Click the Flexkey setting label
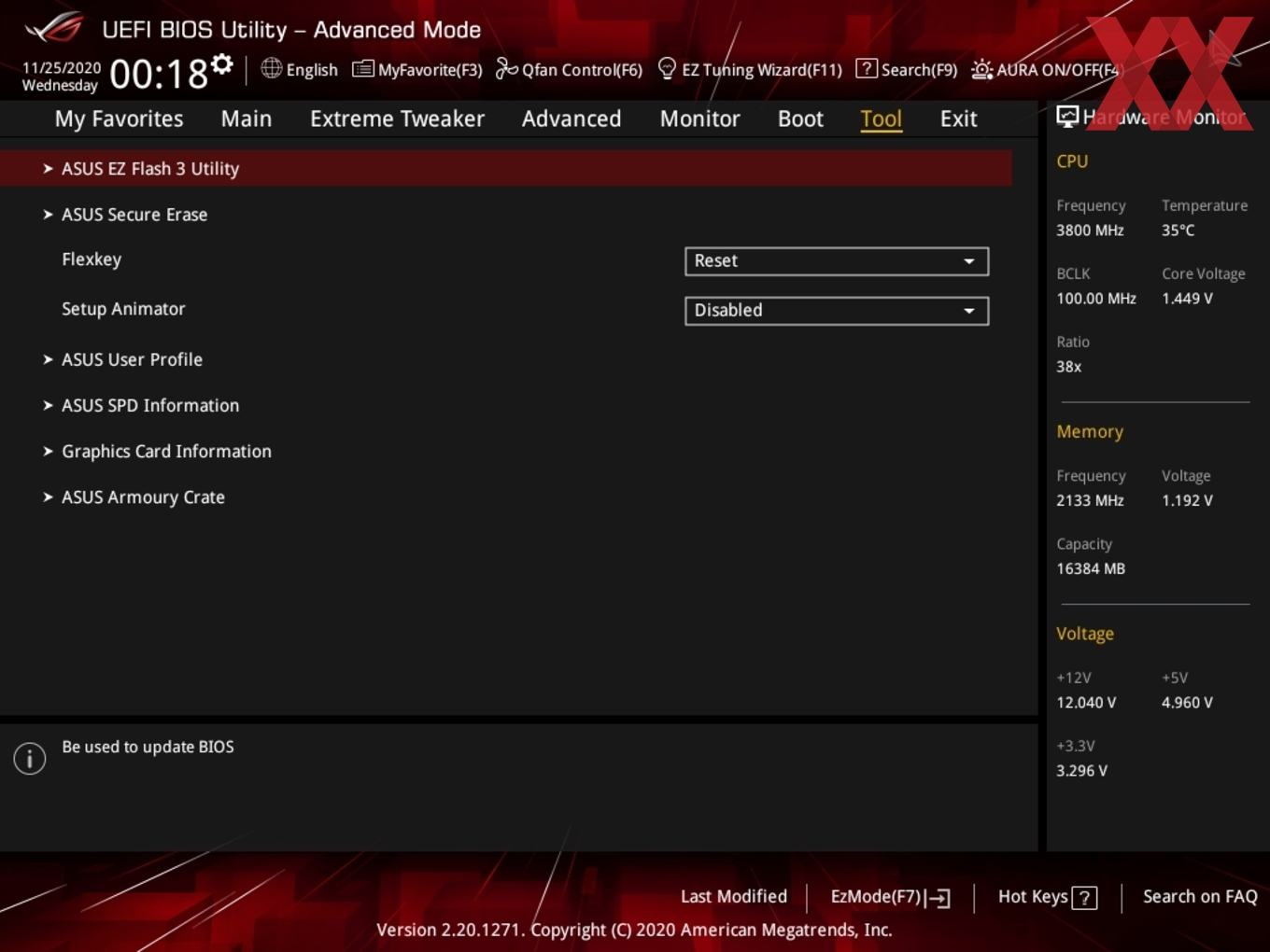This screenshot has width=1270, height=952. pyautogui.click(x=92, y=259)
